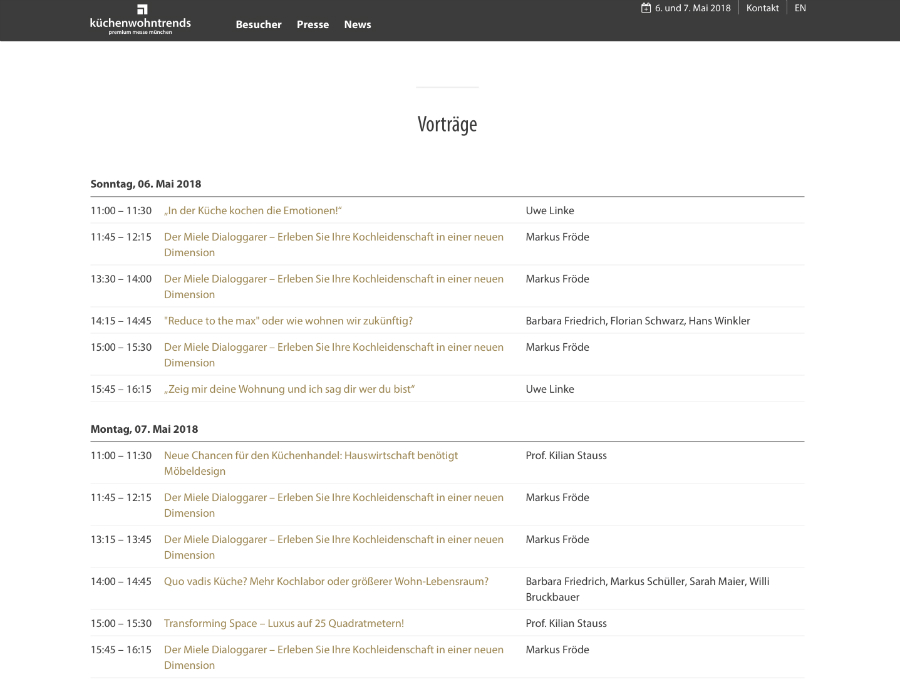This screenshot has width=900, height=699.
Task: Click 'Markus Fröde' in Monday's 13:15 row
Action: pyautogui.click(x=557, y=539)
